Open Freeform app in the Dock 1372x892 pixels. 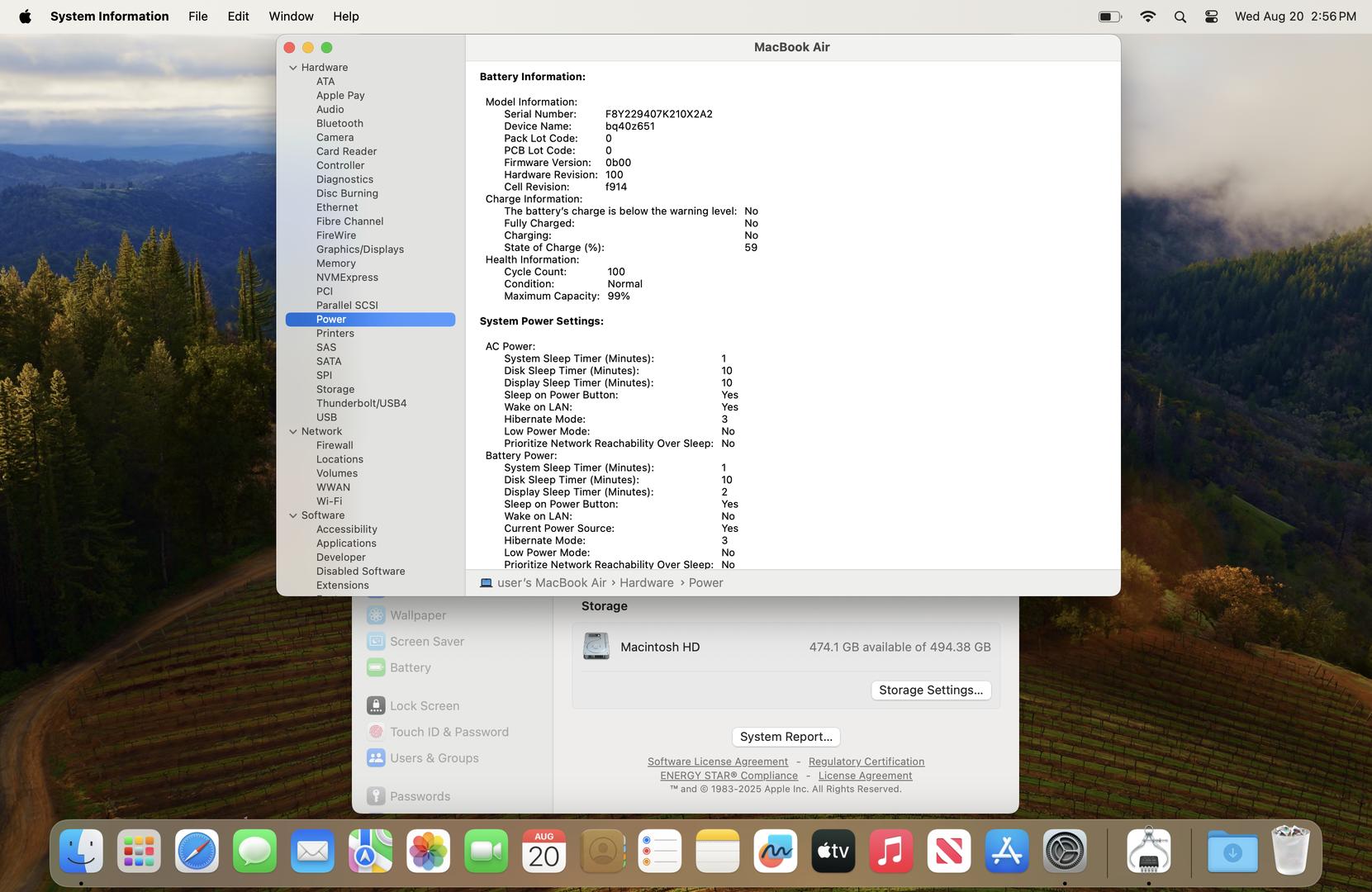coord(776,851)
